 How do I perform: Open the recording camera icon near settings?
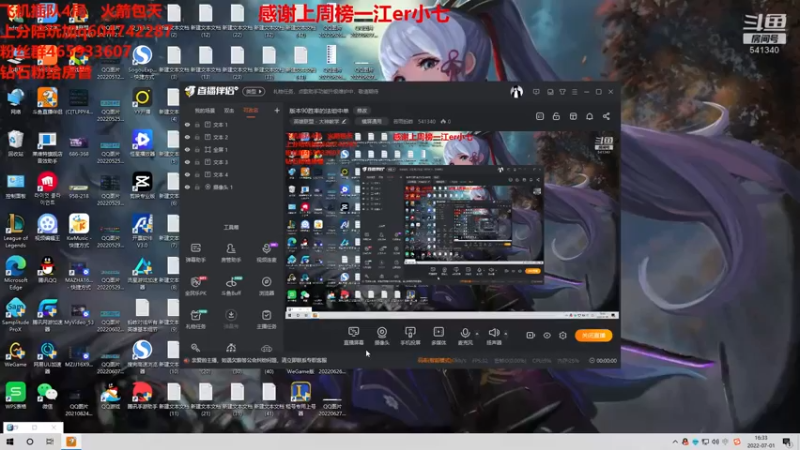tap(531, 335)
